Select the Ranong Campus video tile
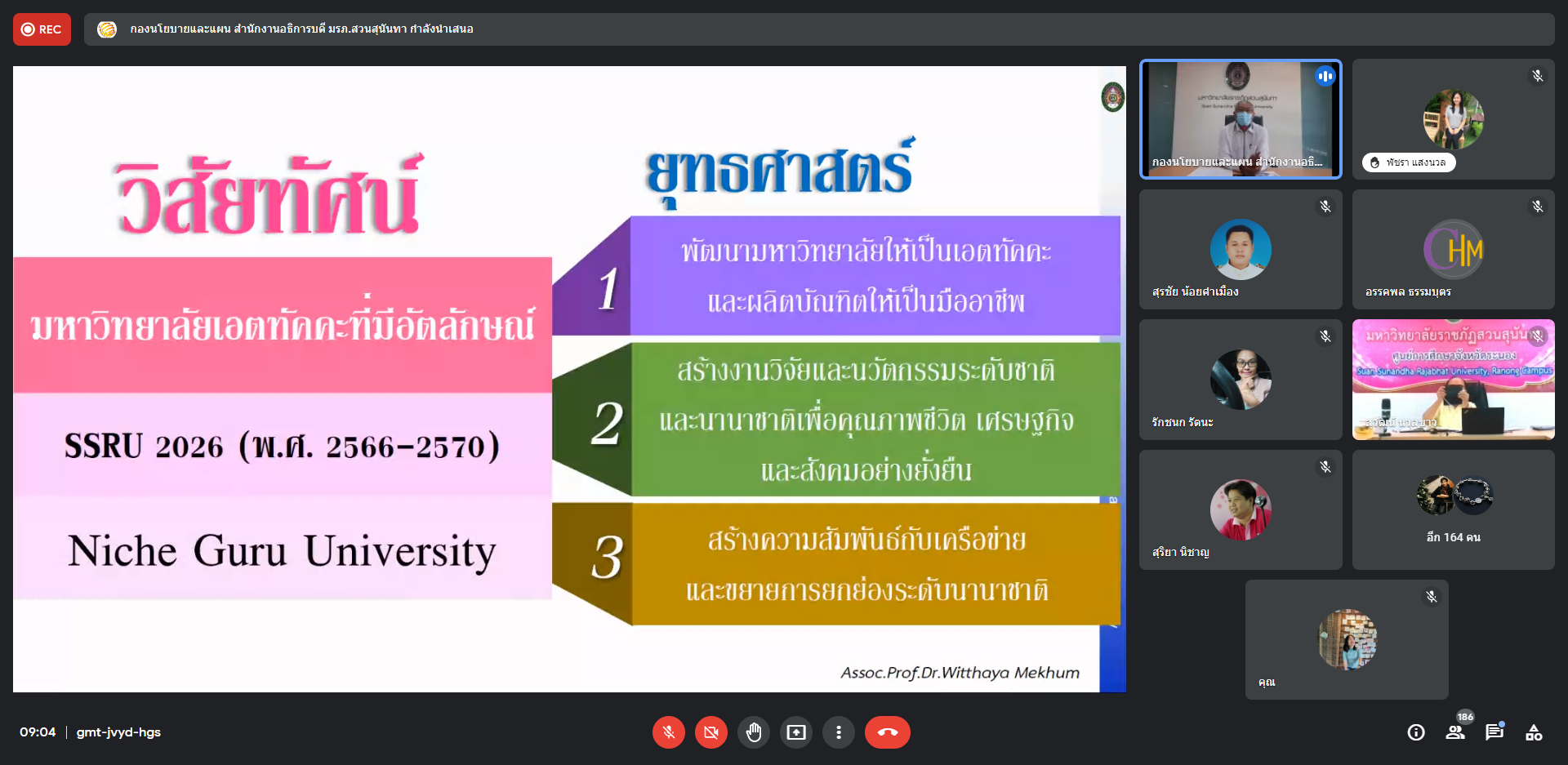The image size is (1568, 765). click(1453, 380)
